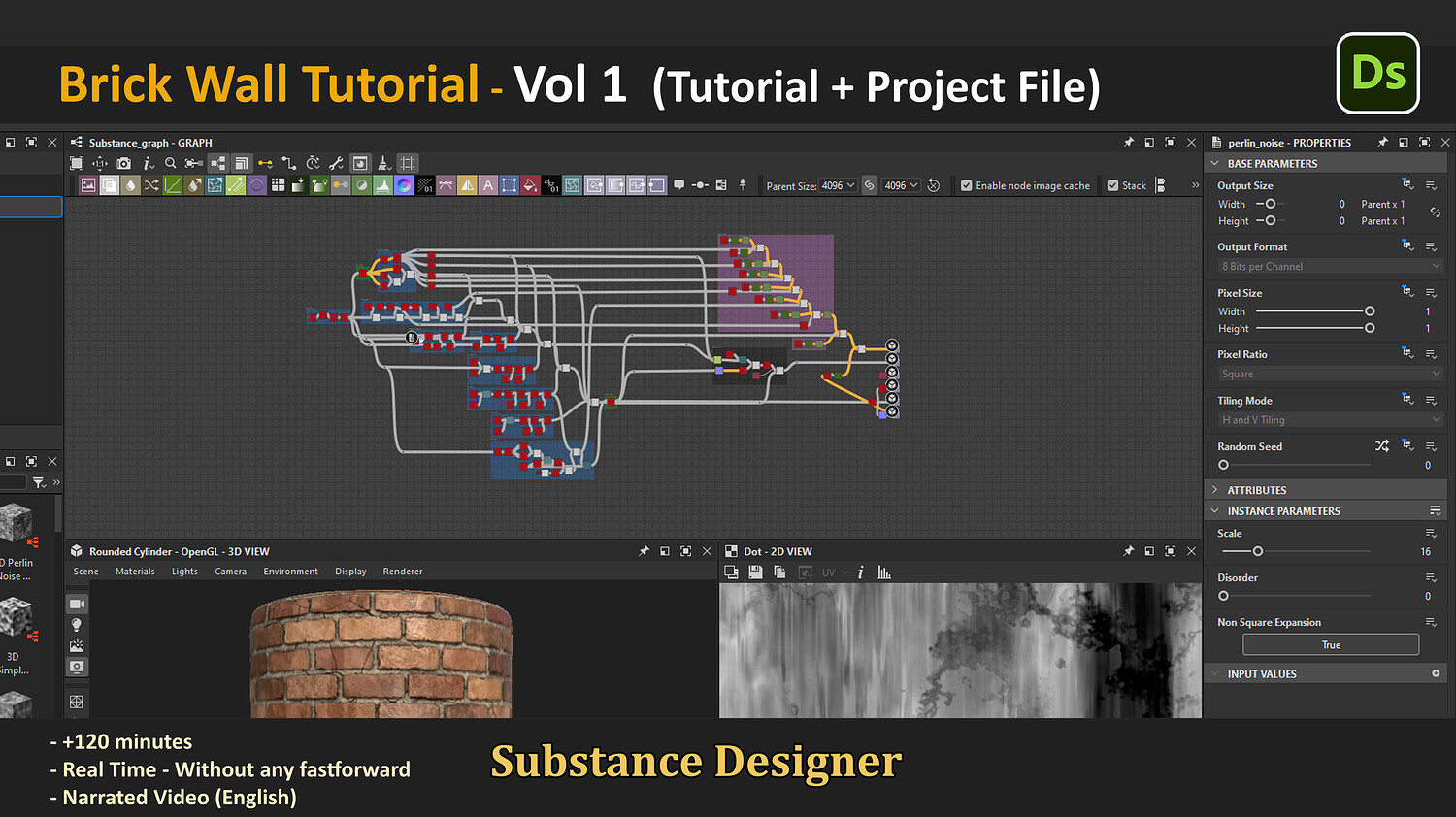Click the camera snapshot icon in graph toolbar
This screenshot has width=1456, height=817.
point(123,163)
